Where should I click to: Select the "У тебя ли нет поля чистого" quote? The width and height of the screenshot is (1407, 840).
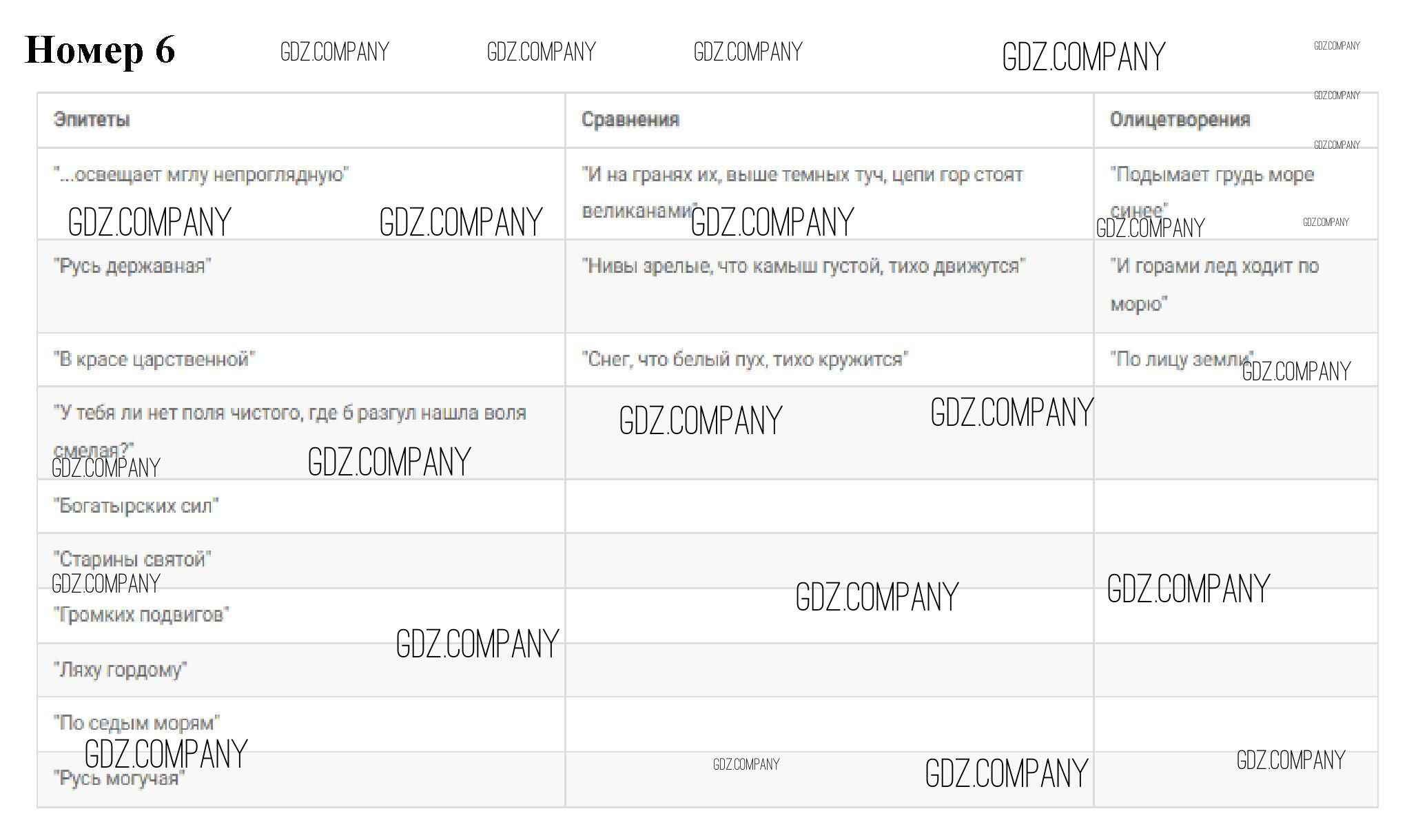pyautogui.click(x=289, y=413)
